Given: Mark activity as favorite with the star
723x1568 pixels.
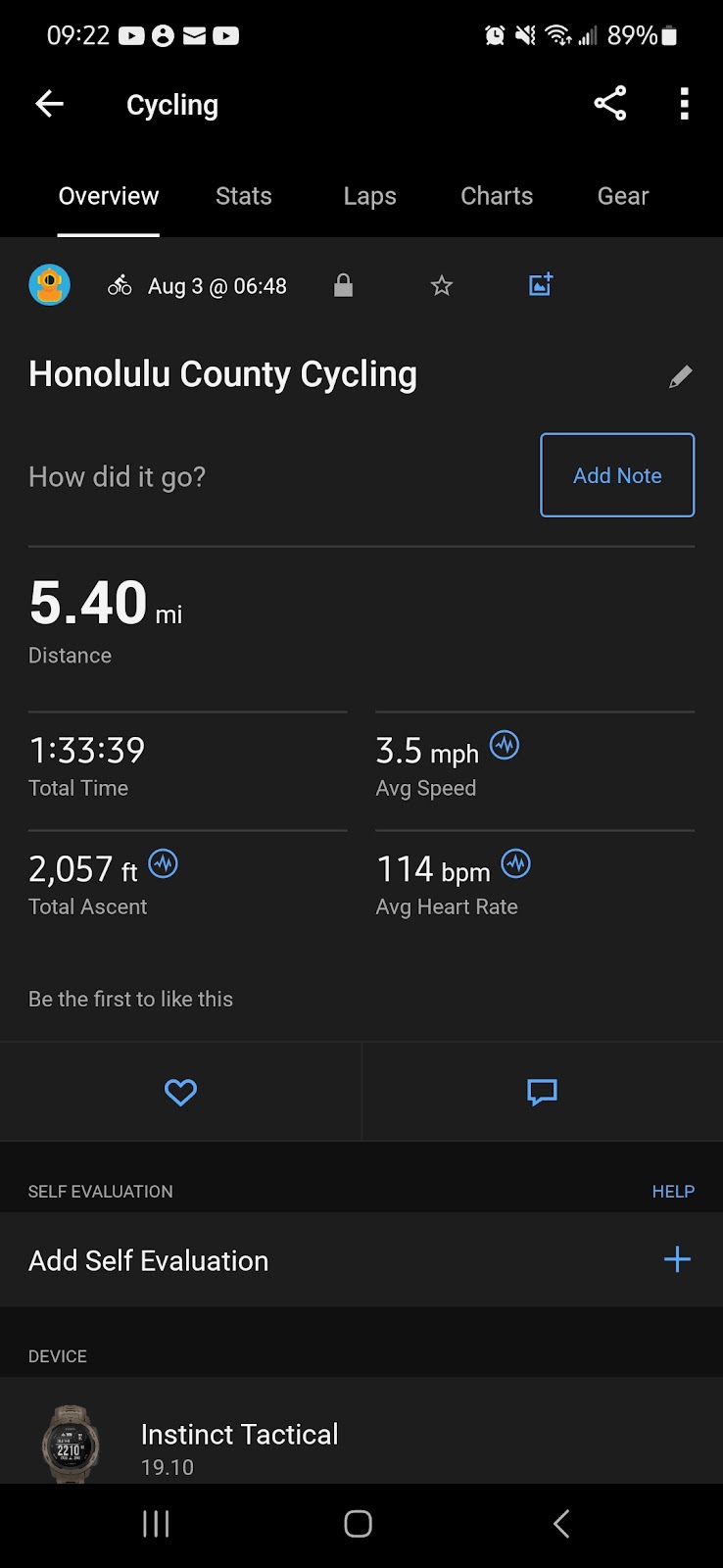Looking at the screenshot, I should (x=442, y=285).
